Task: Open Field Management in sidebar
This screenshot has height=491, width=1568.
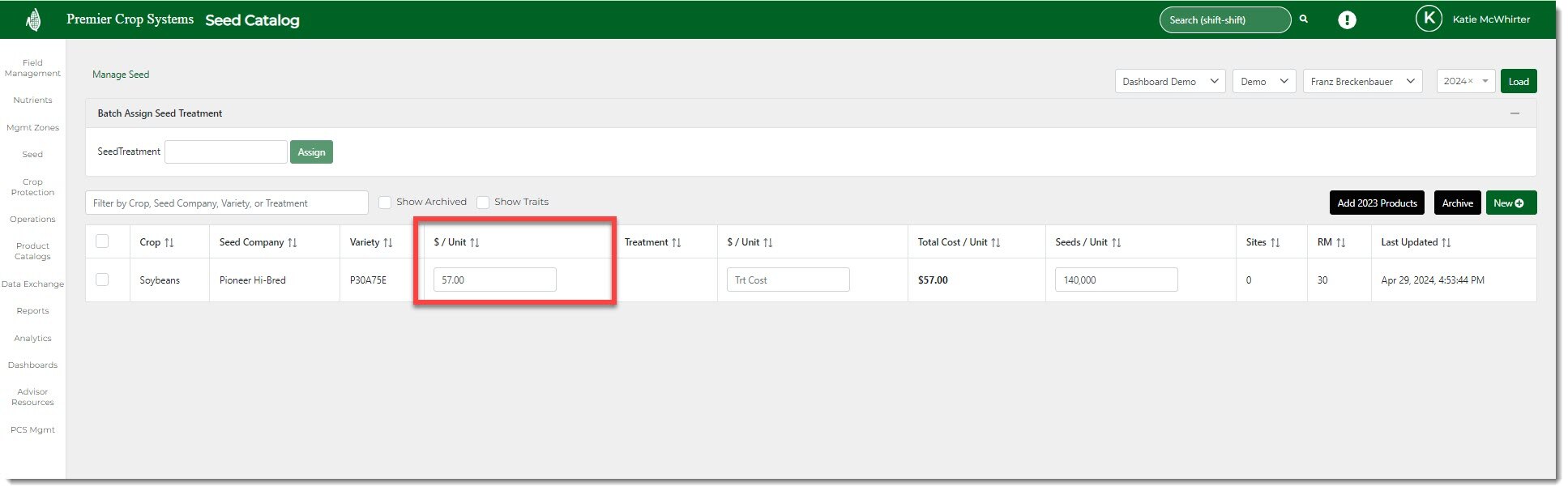Action: (32, 68)
